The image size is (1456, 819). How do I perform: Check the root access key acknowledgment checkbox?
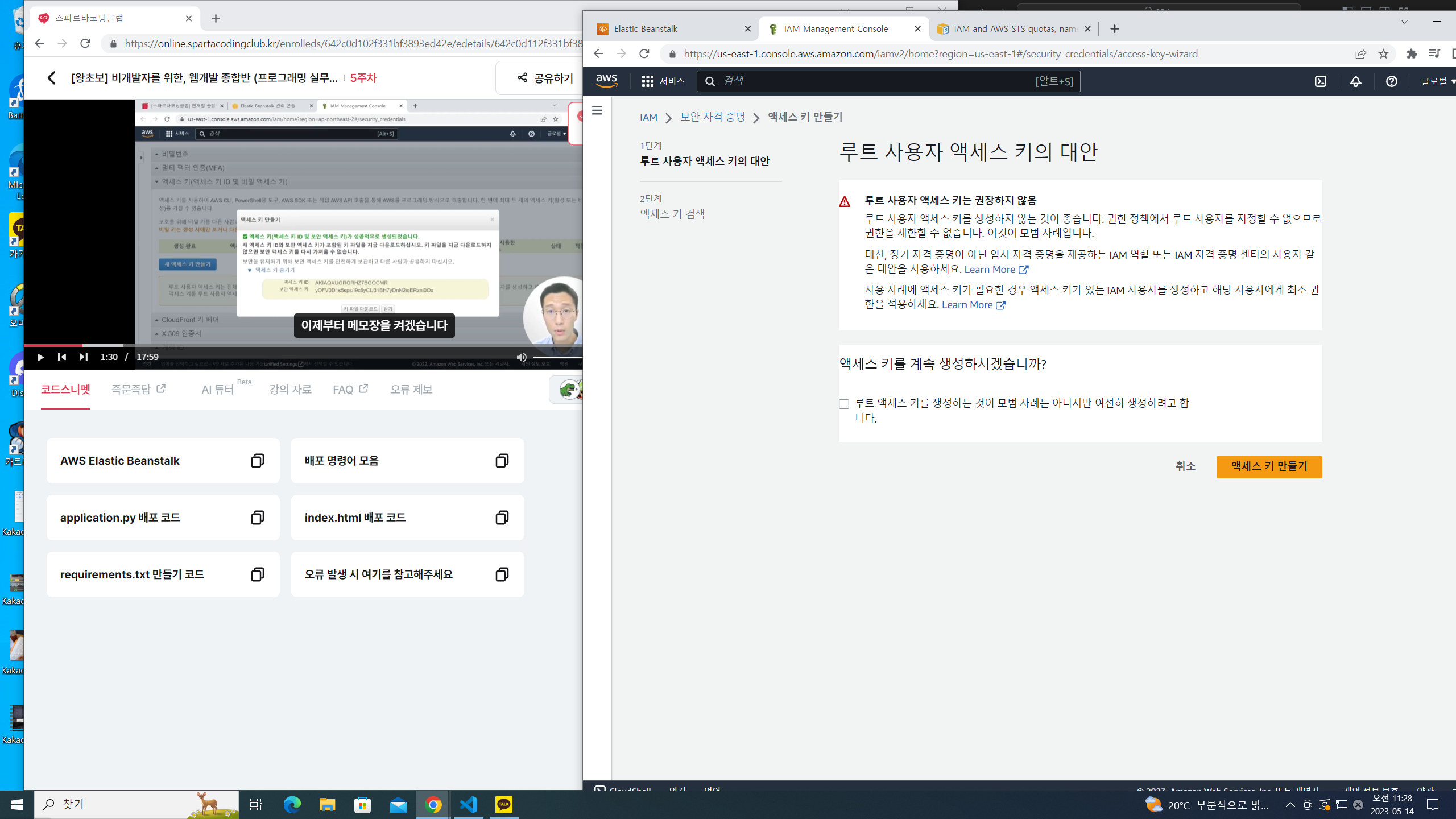pos(844,404)
